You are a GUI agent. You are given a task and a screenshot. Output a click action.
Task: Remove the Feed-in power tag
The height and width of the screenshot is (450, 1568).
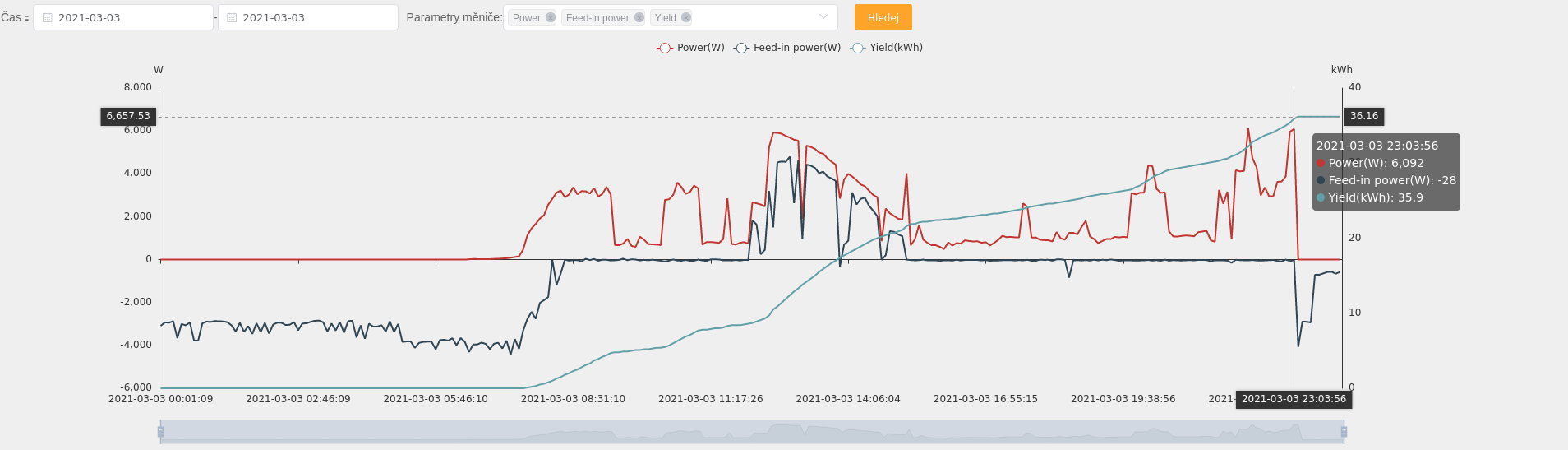click(639, 17)
